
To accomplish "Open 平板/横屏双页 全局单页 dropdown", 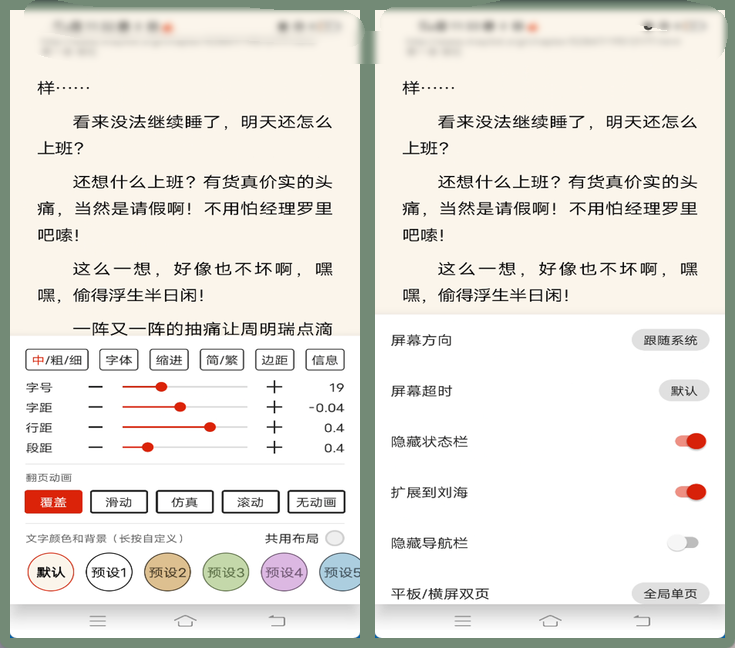I will click(670, 594).
